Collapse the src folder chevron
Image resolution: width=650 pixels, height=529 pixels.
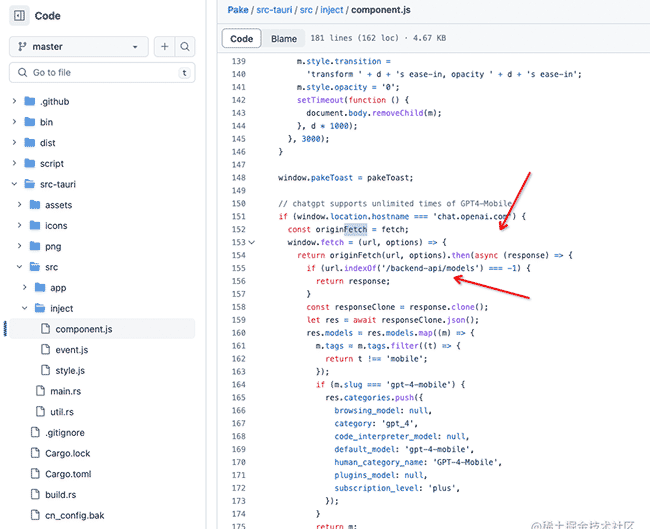19,267
